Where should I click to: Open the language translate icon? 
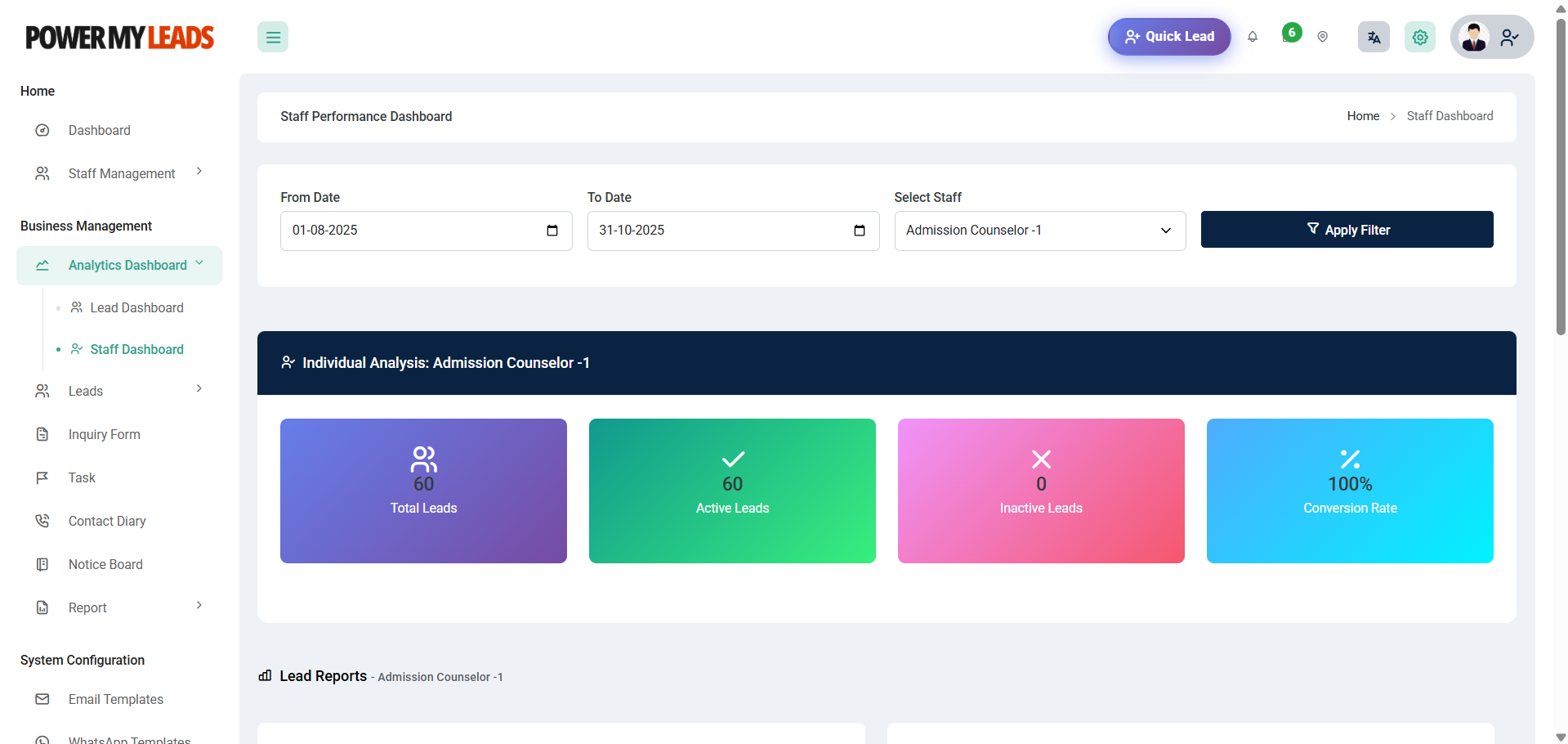pyautogui.click(x=1374, y=37)
